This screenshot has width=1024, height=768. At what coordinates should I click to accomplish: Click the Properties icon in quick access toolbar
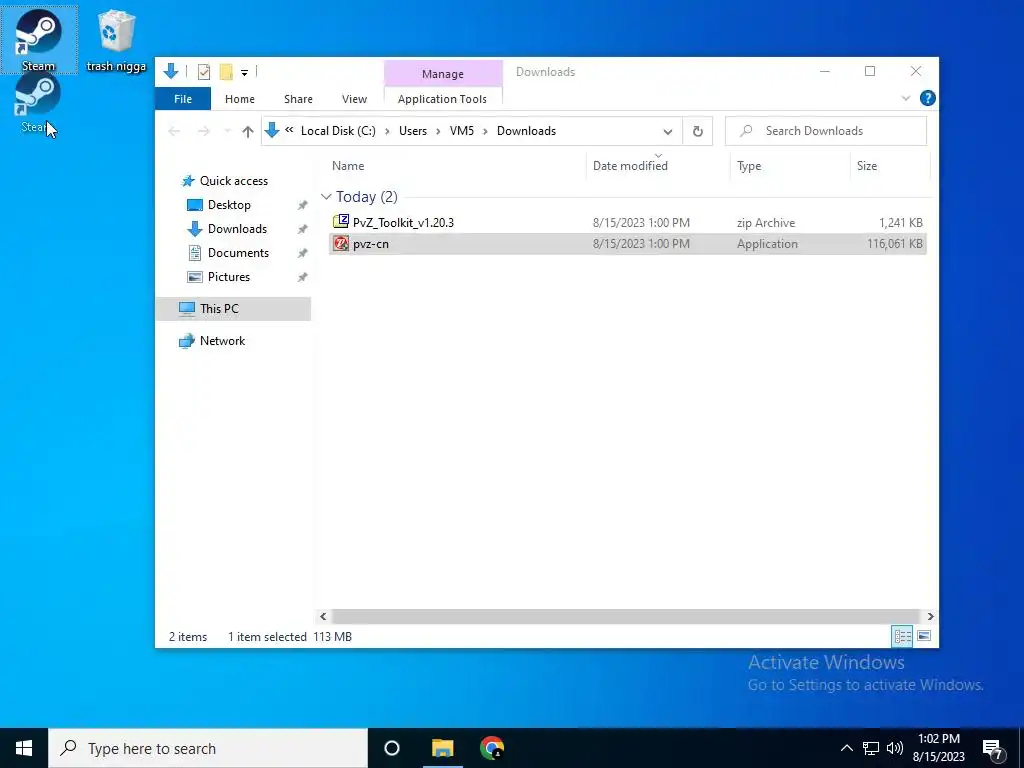[204, 72]
